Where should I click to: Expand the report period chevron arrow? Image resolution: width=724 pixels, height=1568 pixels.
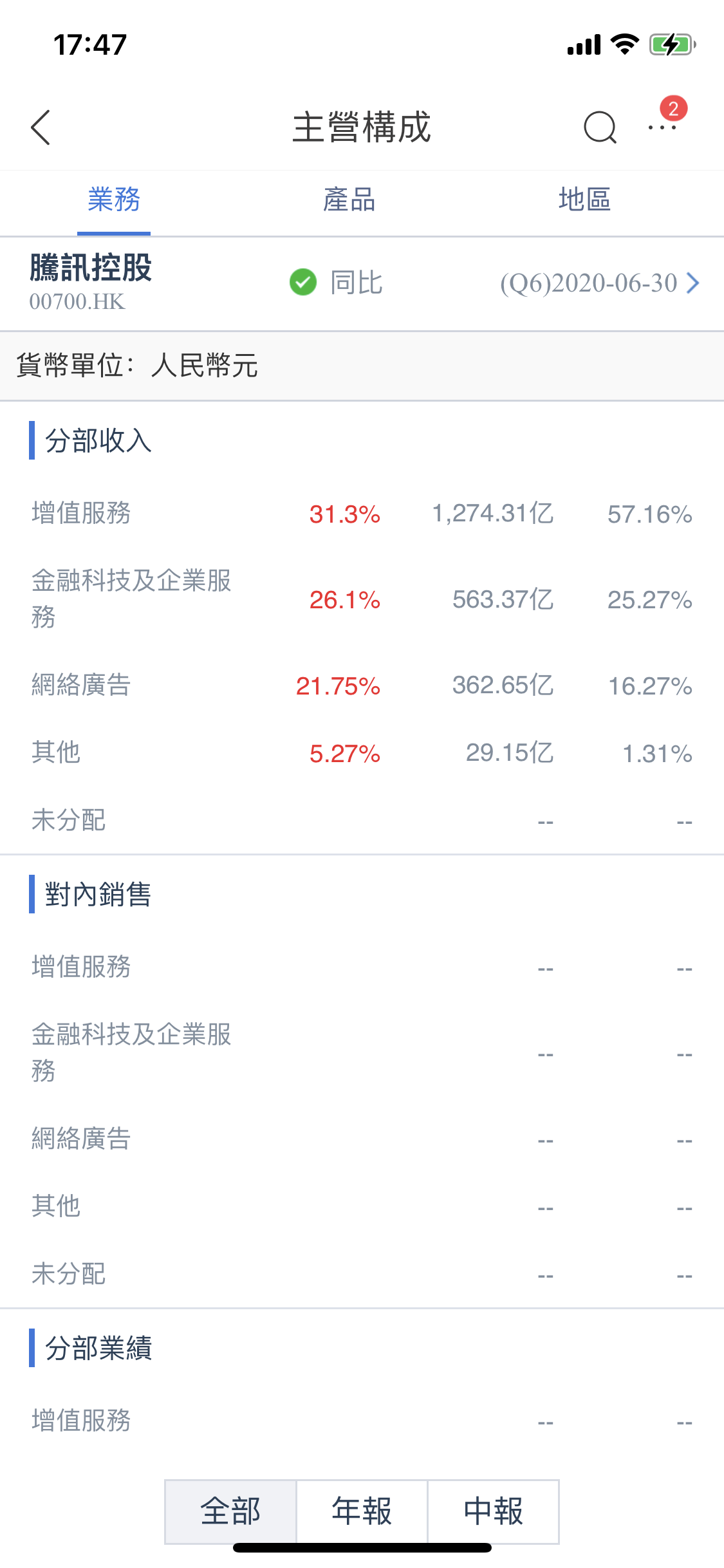[x=693, y=283]
